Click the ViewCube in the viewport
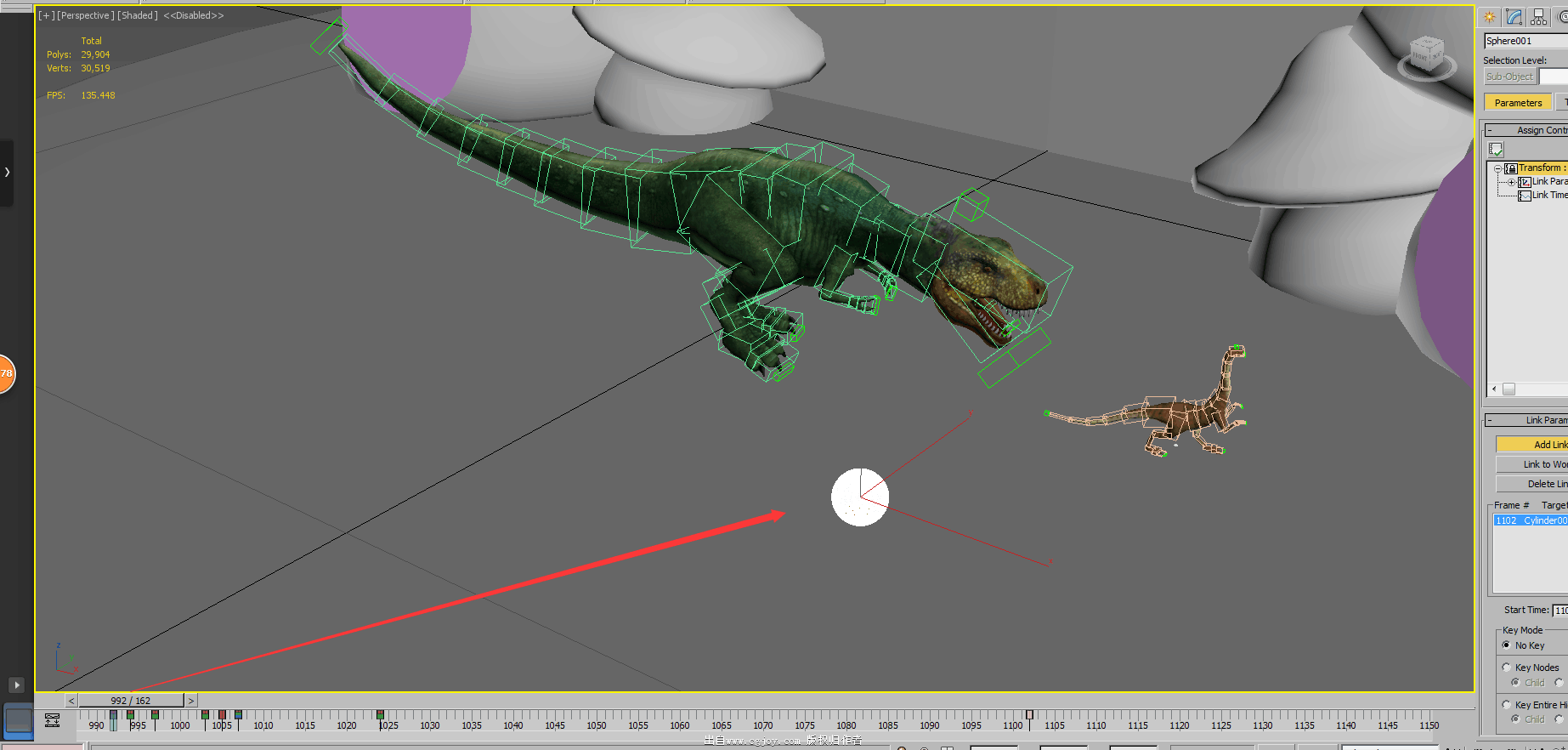Image resolution: width=1568 pixels, height=750 pixels. click(1426, 54)
